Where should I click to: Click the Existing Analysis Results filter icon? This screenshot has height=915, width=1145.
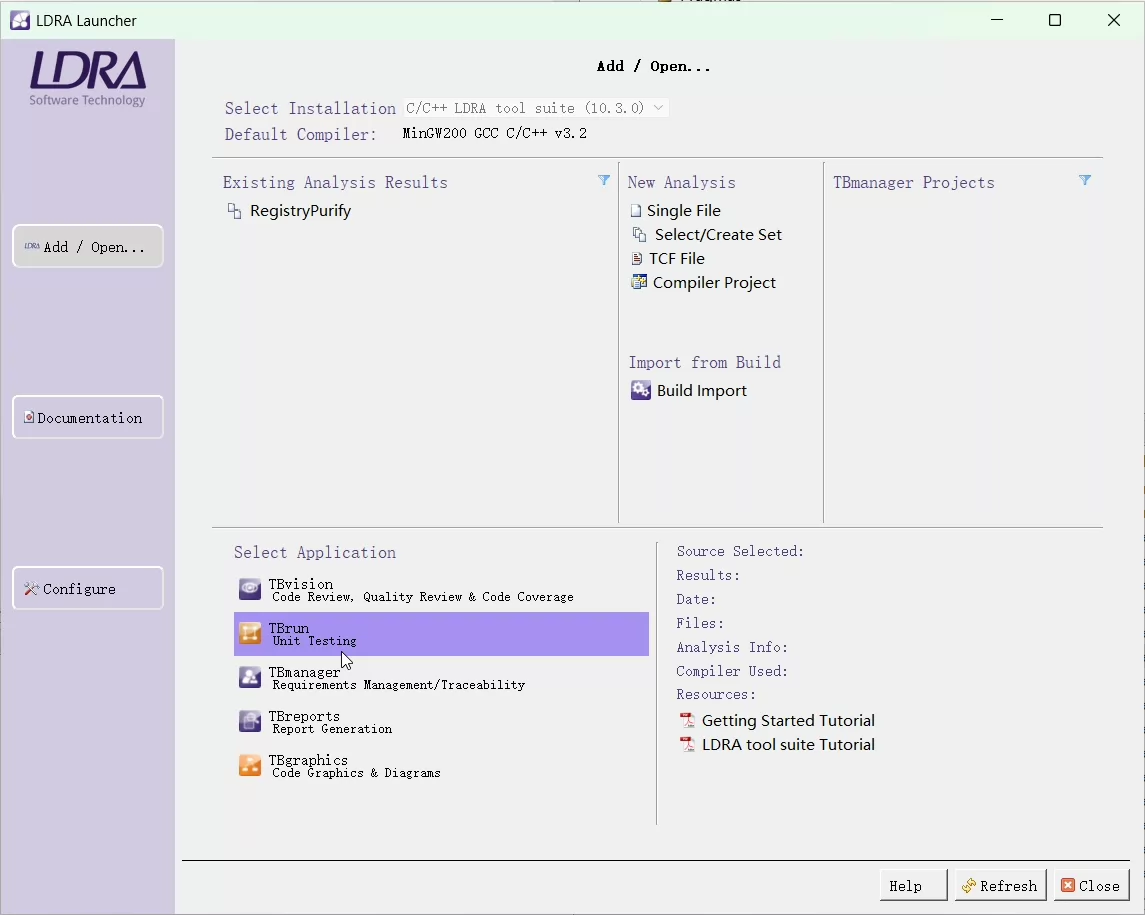(604, 180)
